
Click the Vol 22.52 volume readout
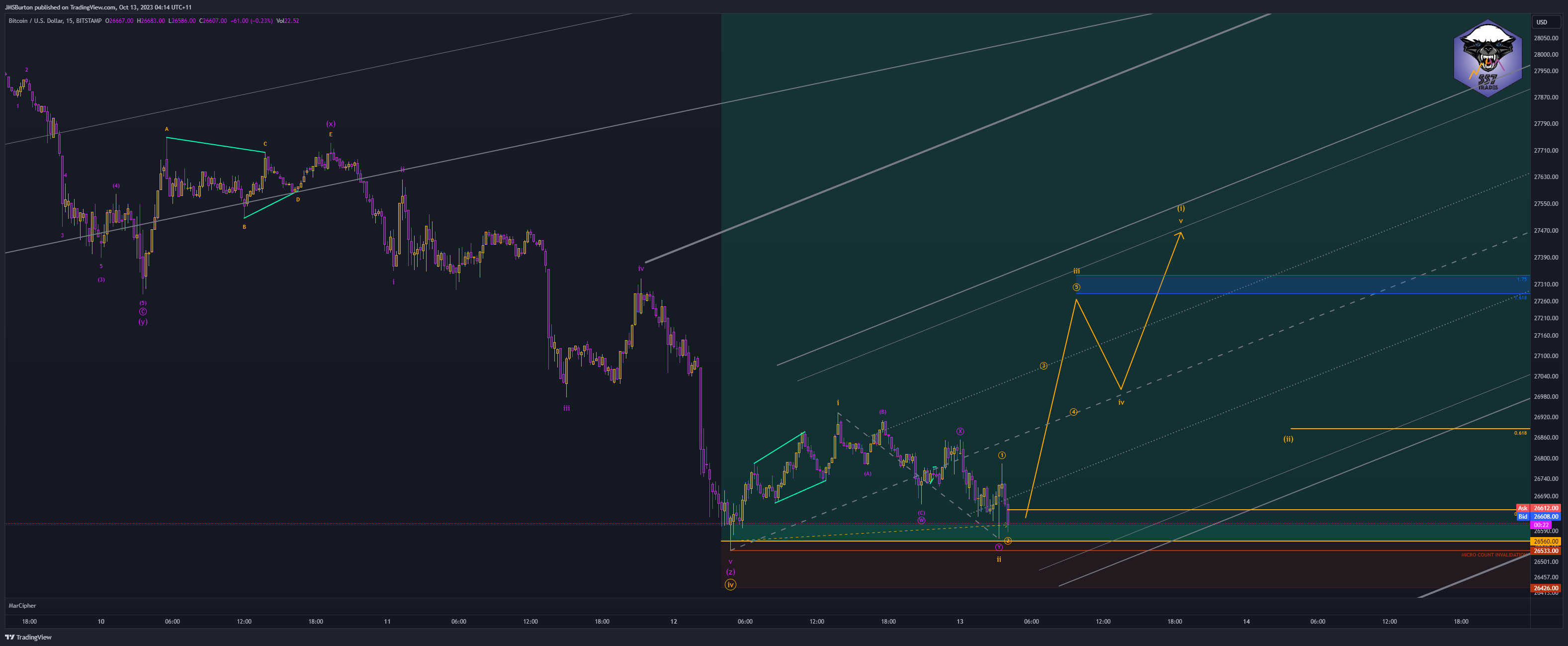pyautogui.click(x=287, y=21)
